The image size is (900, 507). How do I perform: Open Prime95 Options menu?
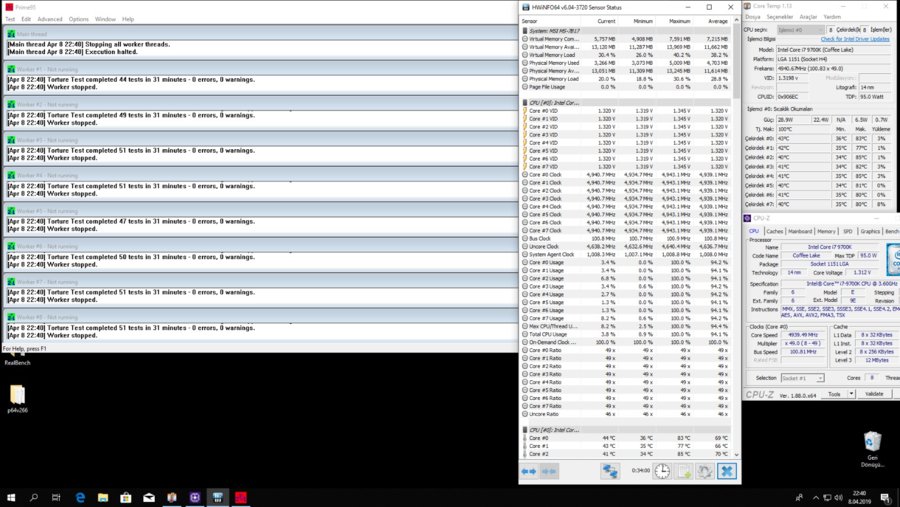79,19
